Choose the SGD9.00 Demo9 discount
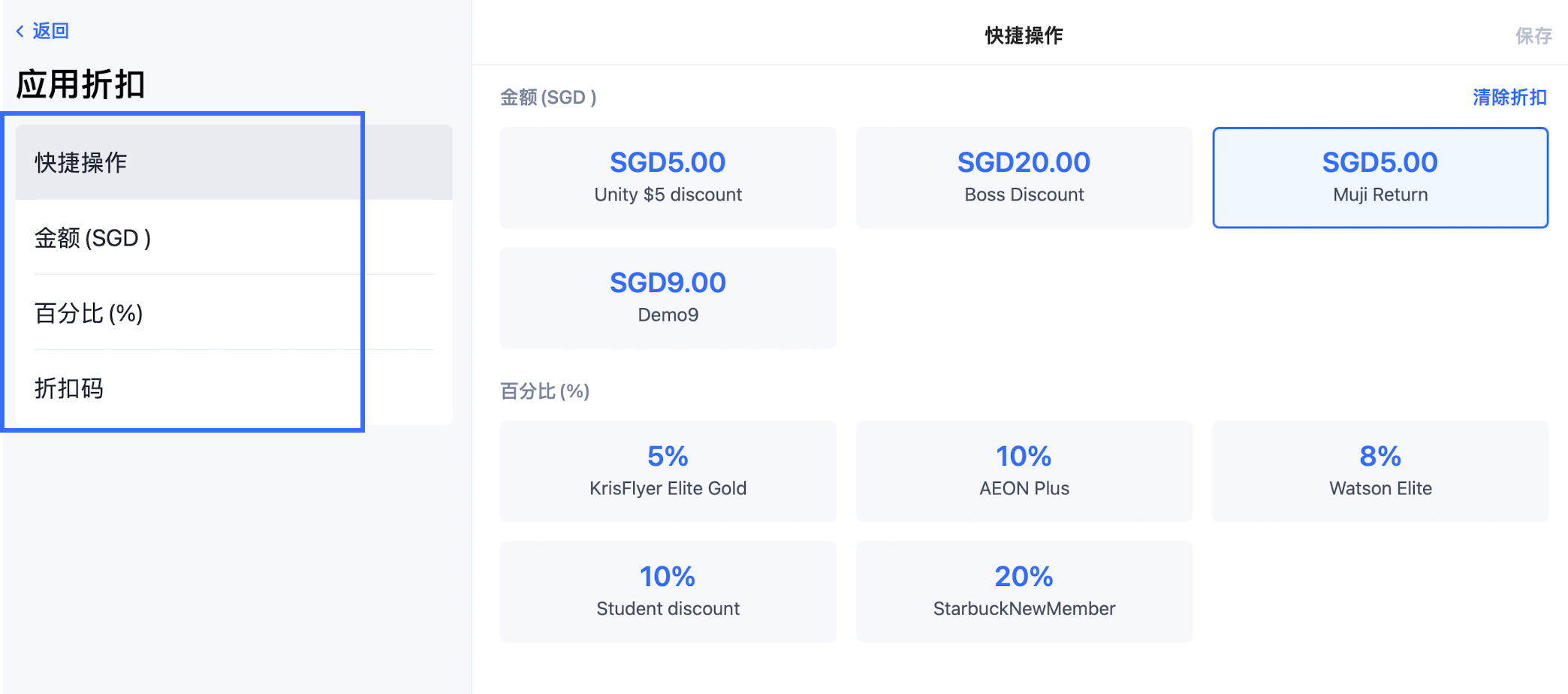This screenshot has width=1568, height=694. (x=668, y=298)
